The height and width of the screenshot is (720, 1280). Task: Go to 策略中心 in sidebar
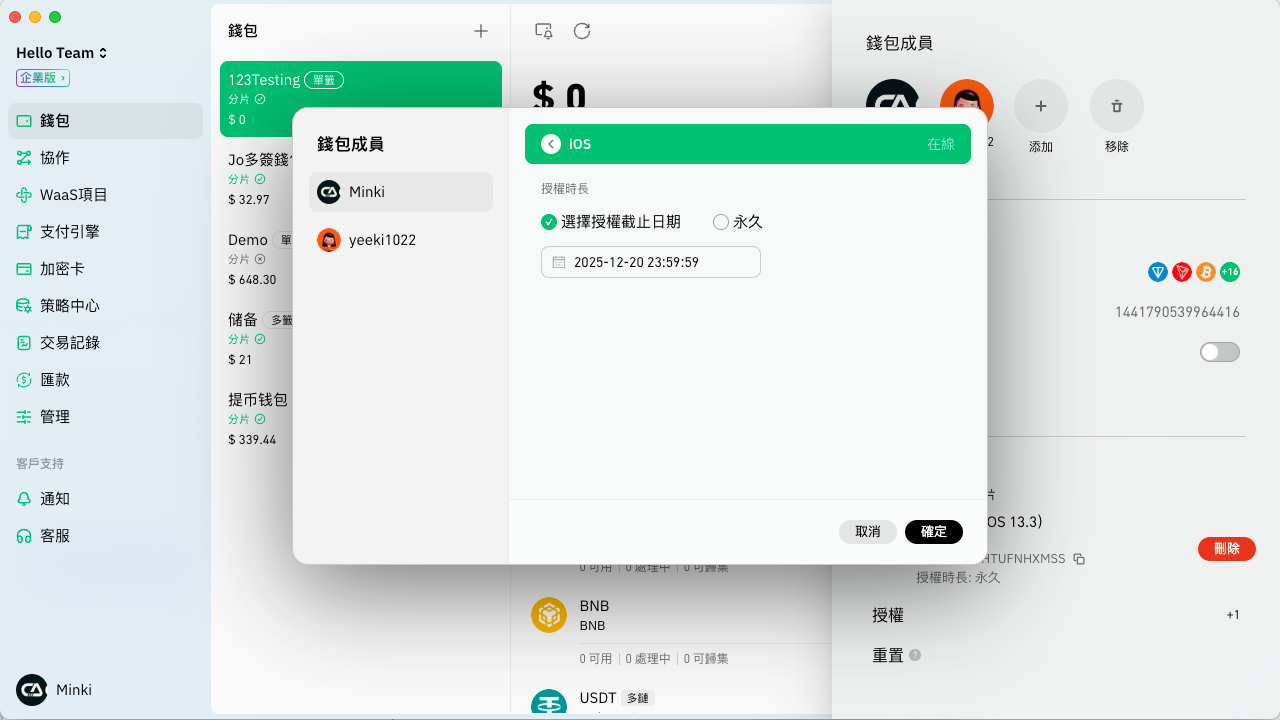69,306
